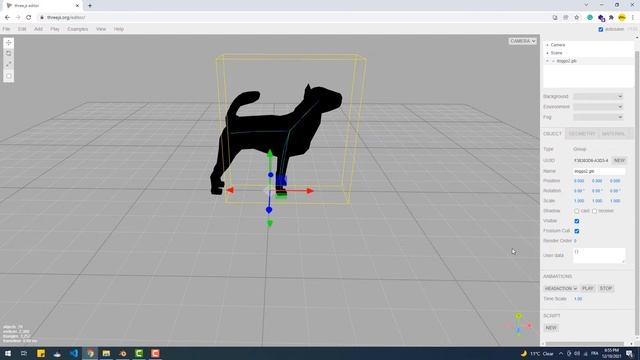Click the object Name input field
The height and width of the screenshot is (360, 640).
[599, 171]
